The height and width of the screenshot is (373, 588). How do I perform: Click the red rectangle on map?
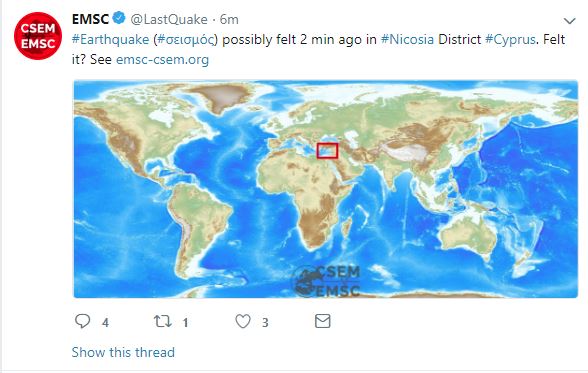[x=327, y=151]
